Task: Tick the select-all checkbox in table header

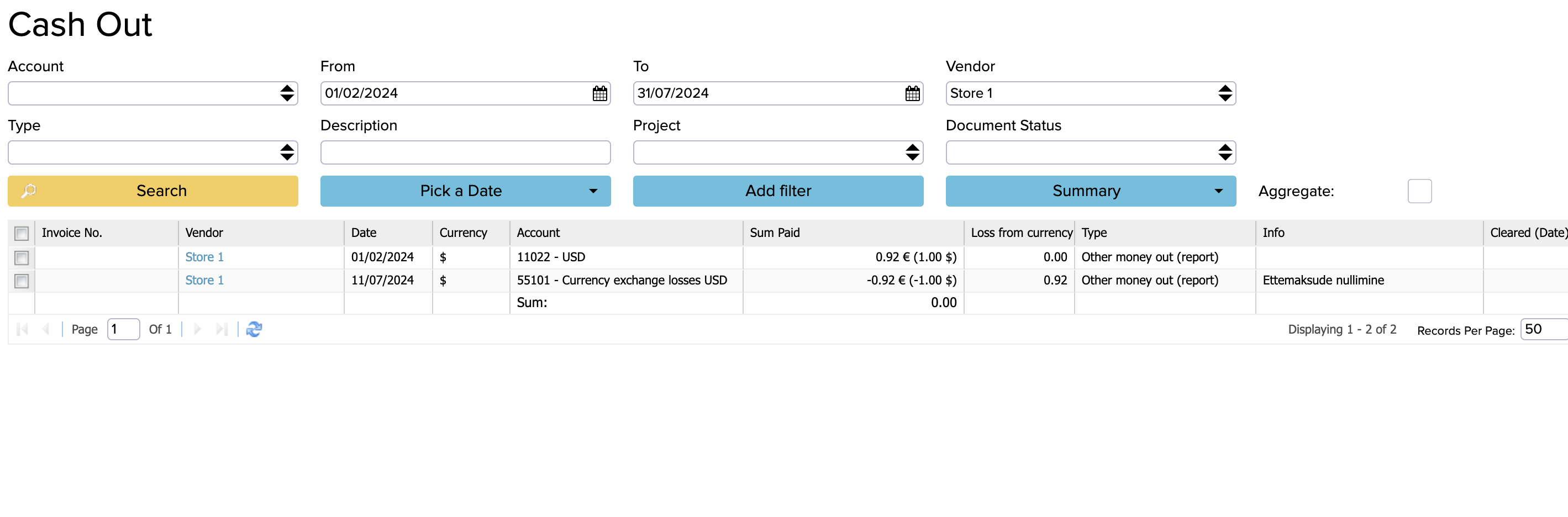Action: coord(22,234)
